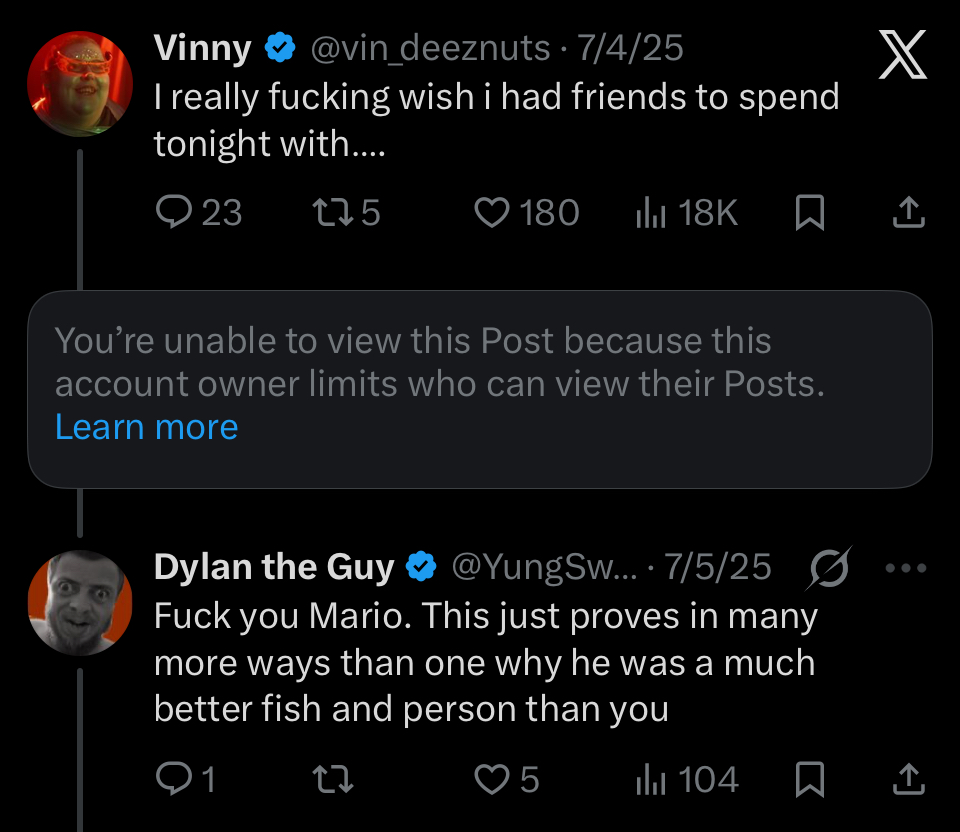Image resolution: width=960 pixels, height=832 pixels.
Task: View analytics on Vinny's 18K views post
Action: pyautogui.click(x=651, y=212)
